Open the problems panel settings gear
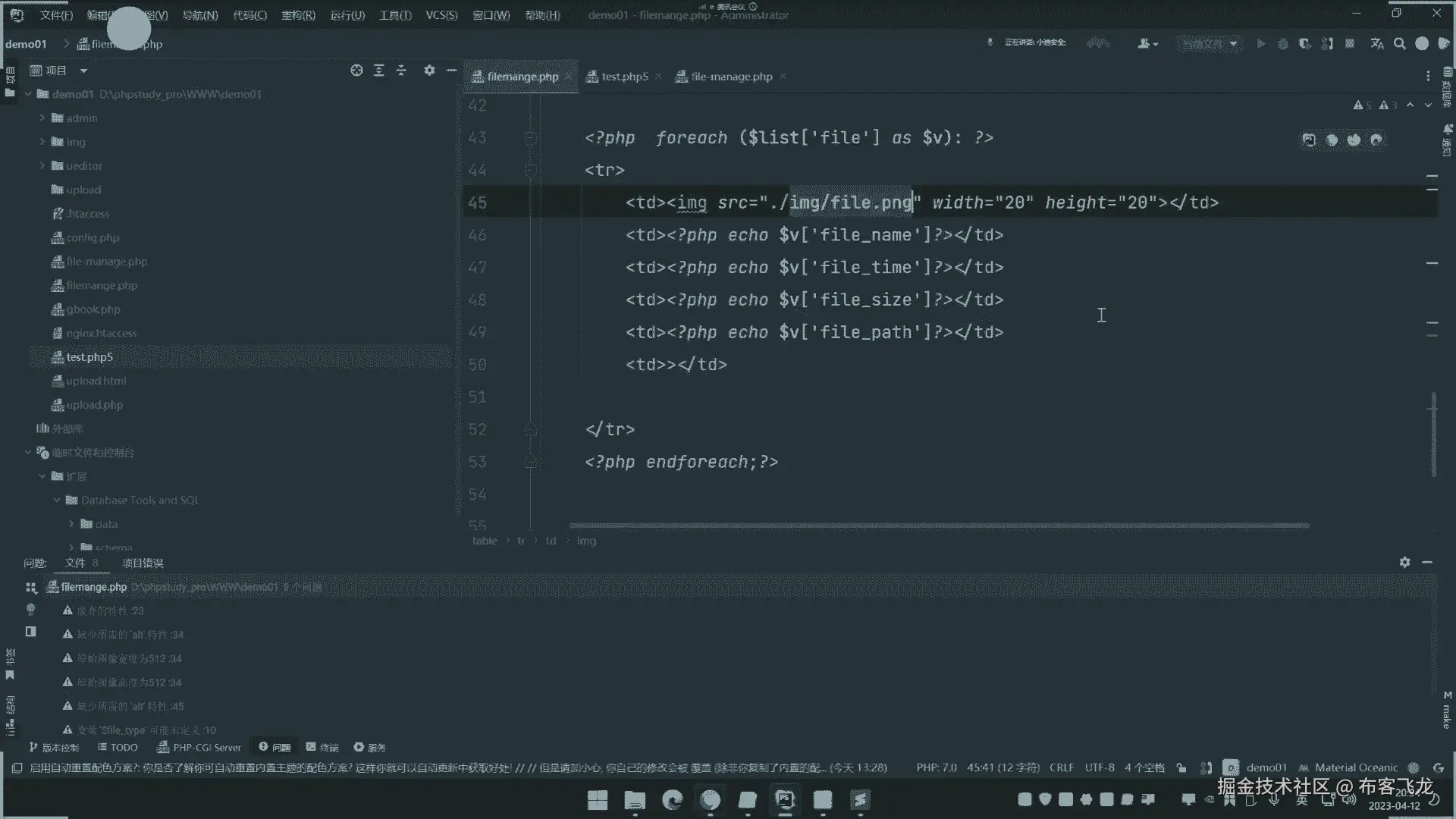1456x819 pixels. click(1404, 562)
